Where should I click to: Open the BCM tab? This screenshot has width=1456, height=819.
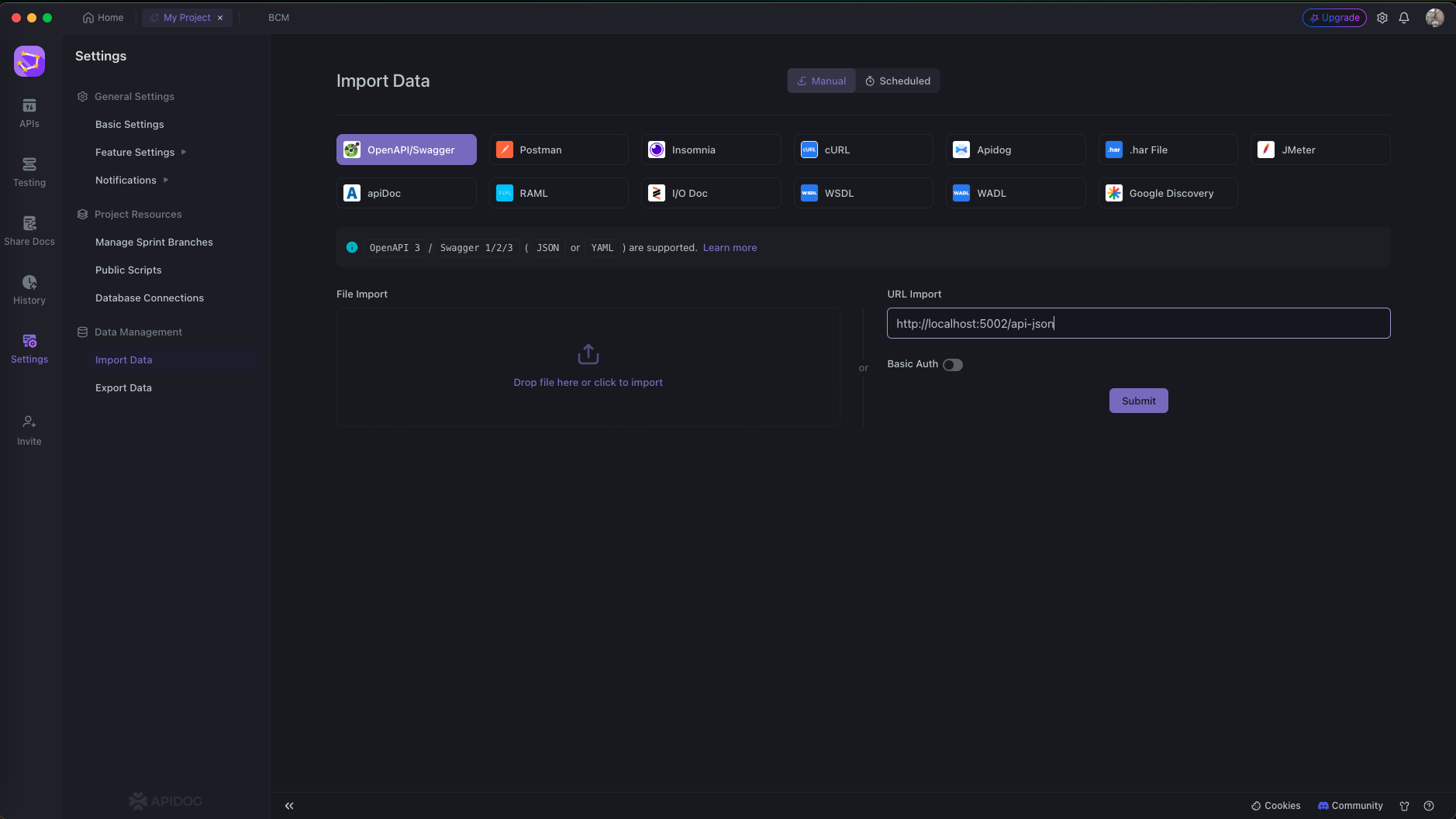point(278,18)
